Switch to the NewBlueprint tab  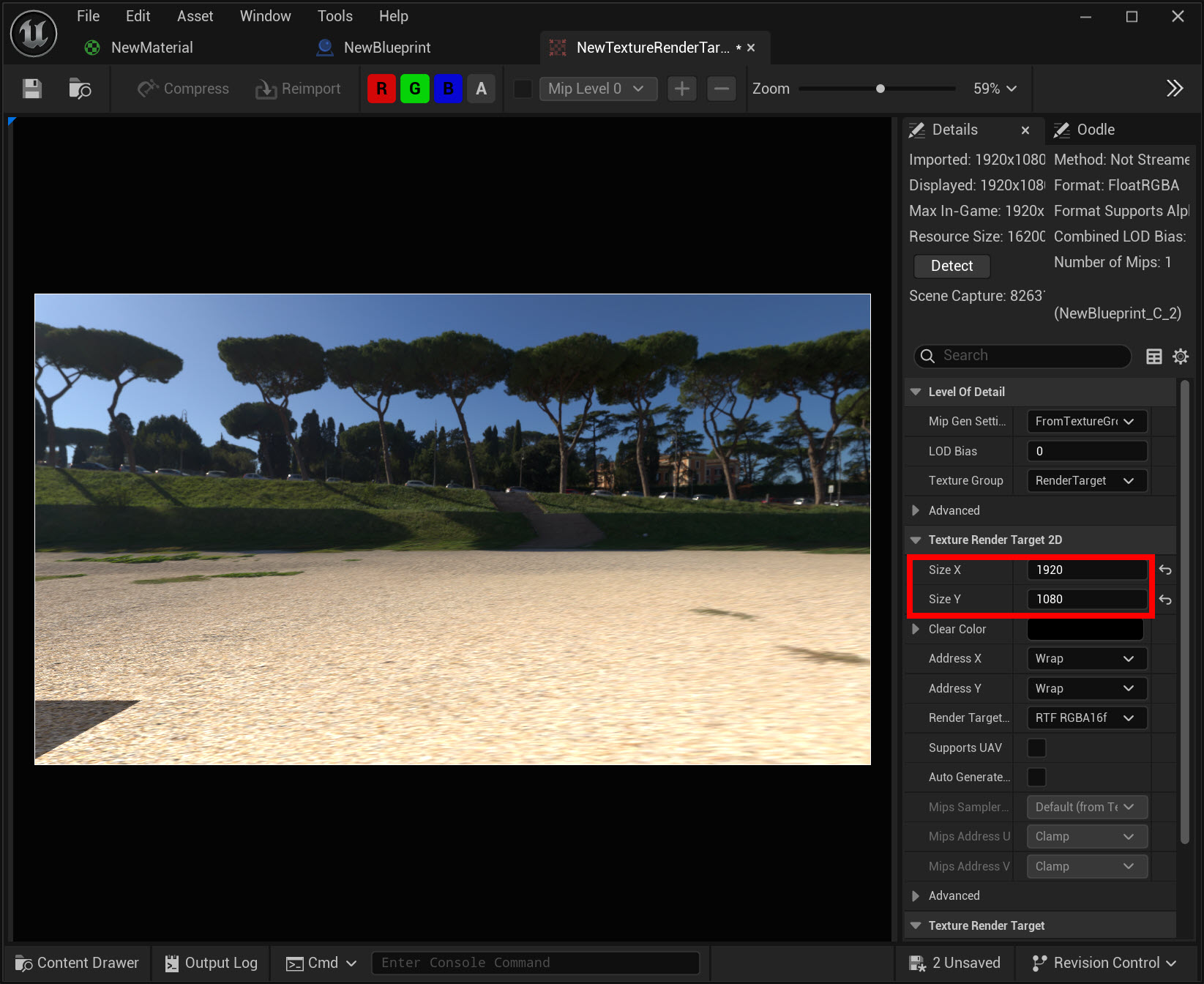[x=373, y=48]
